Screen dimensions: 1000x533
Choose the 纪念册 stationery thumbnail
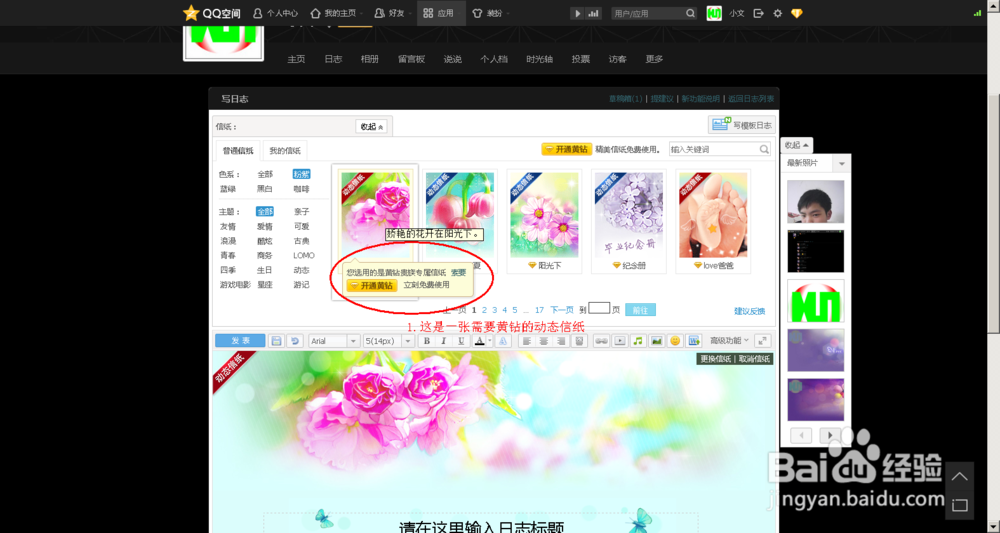click(x=628, y=215)
